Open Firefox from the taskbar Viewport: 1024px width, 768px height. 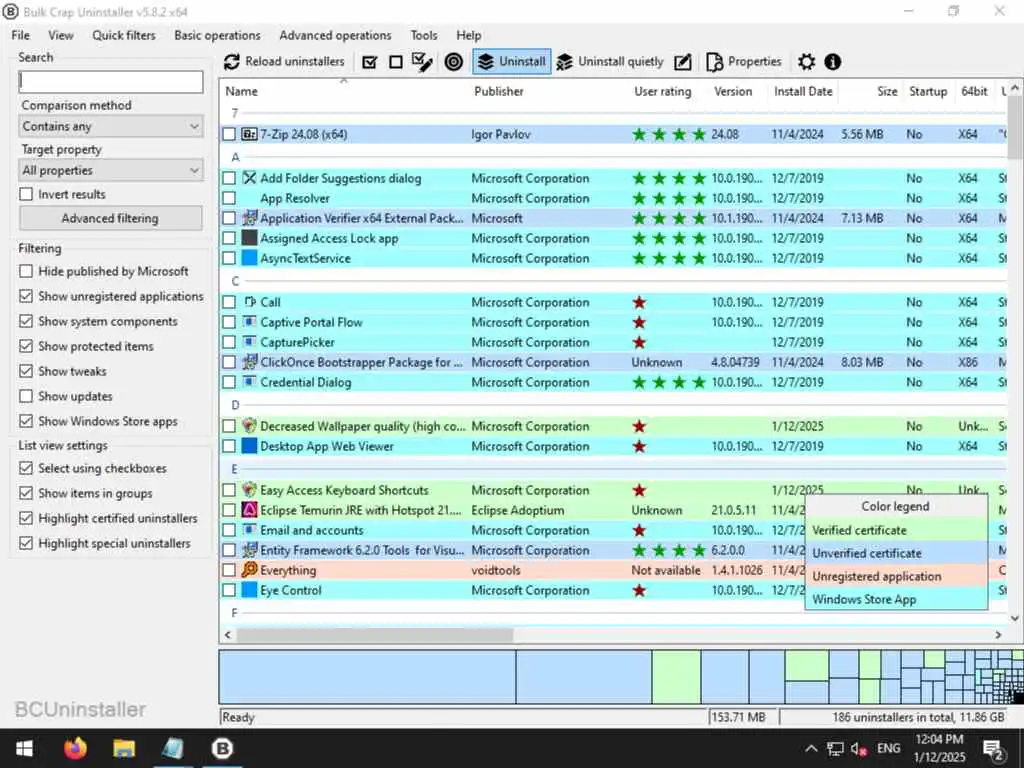pos(76,748)
